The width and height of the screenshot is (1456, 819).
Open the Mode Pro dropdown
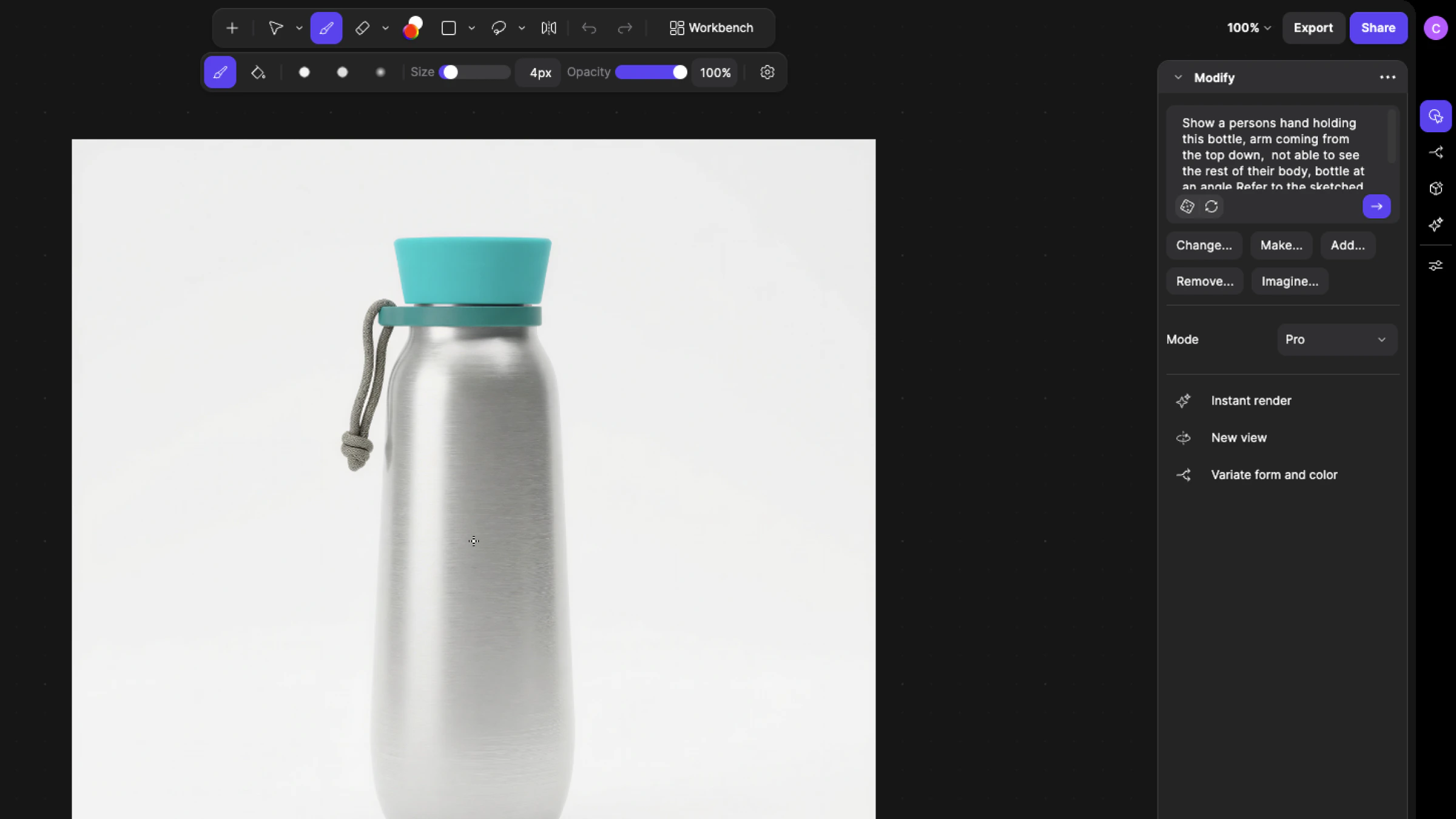[x=1336, y=340]
